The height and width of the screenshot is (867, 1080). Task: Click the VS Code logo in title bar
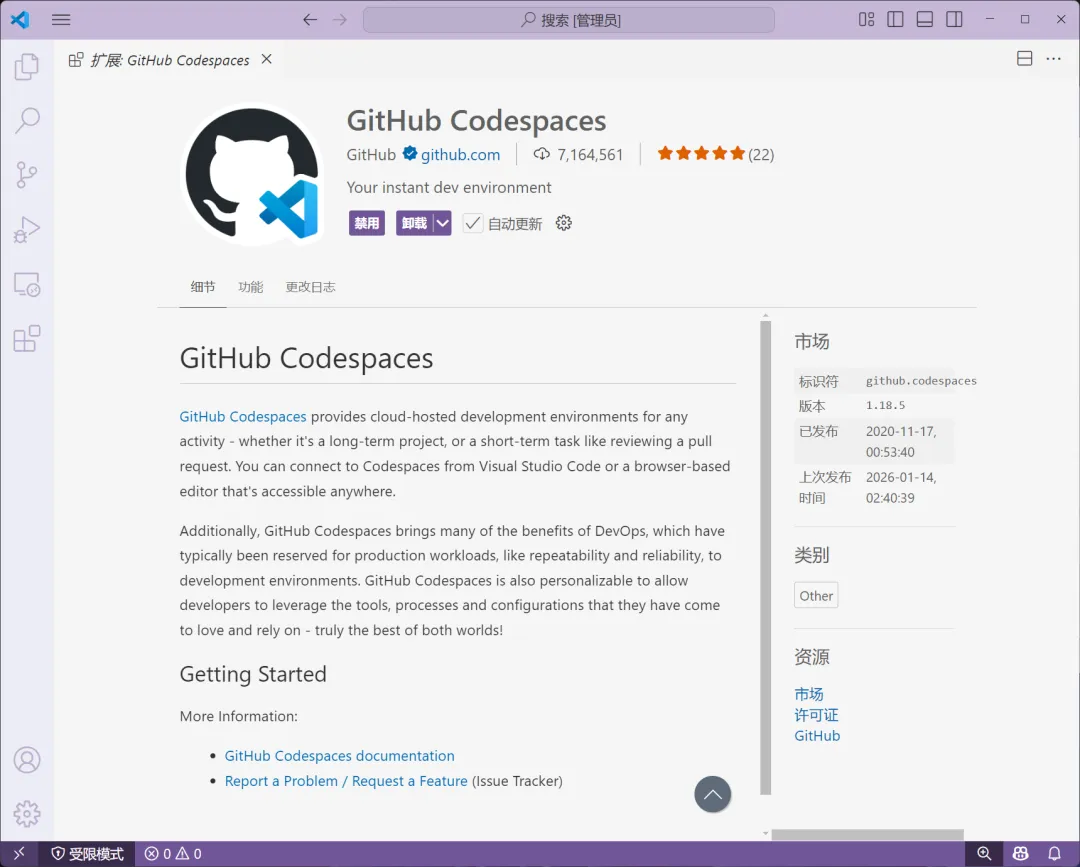[20, 19]
